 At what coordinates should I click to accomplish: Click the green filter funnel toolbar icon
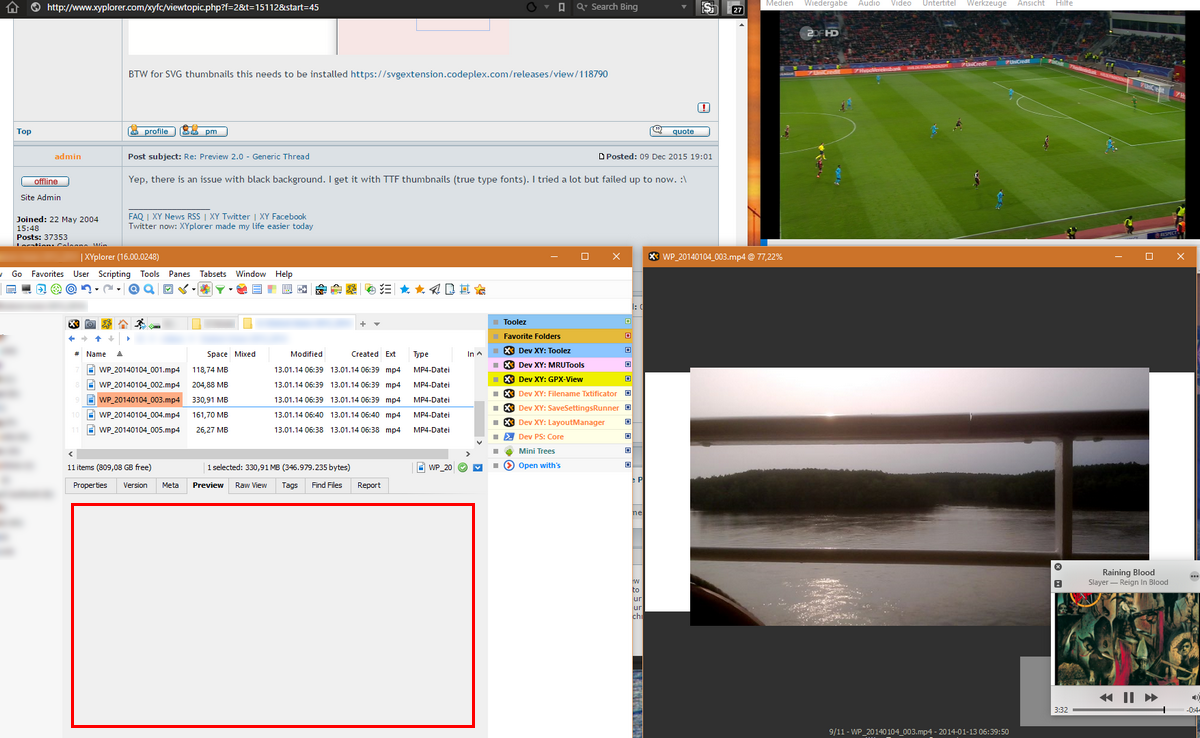(219, 290)
